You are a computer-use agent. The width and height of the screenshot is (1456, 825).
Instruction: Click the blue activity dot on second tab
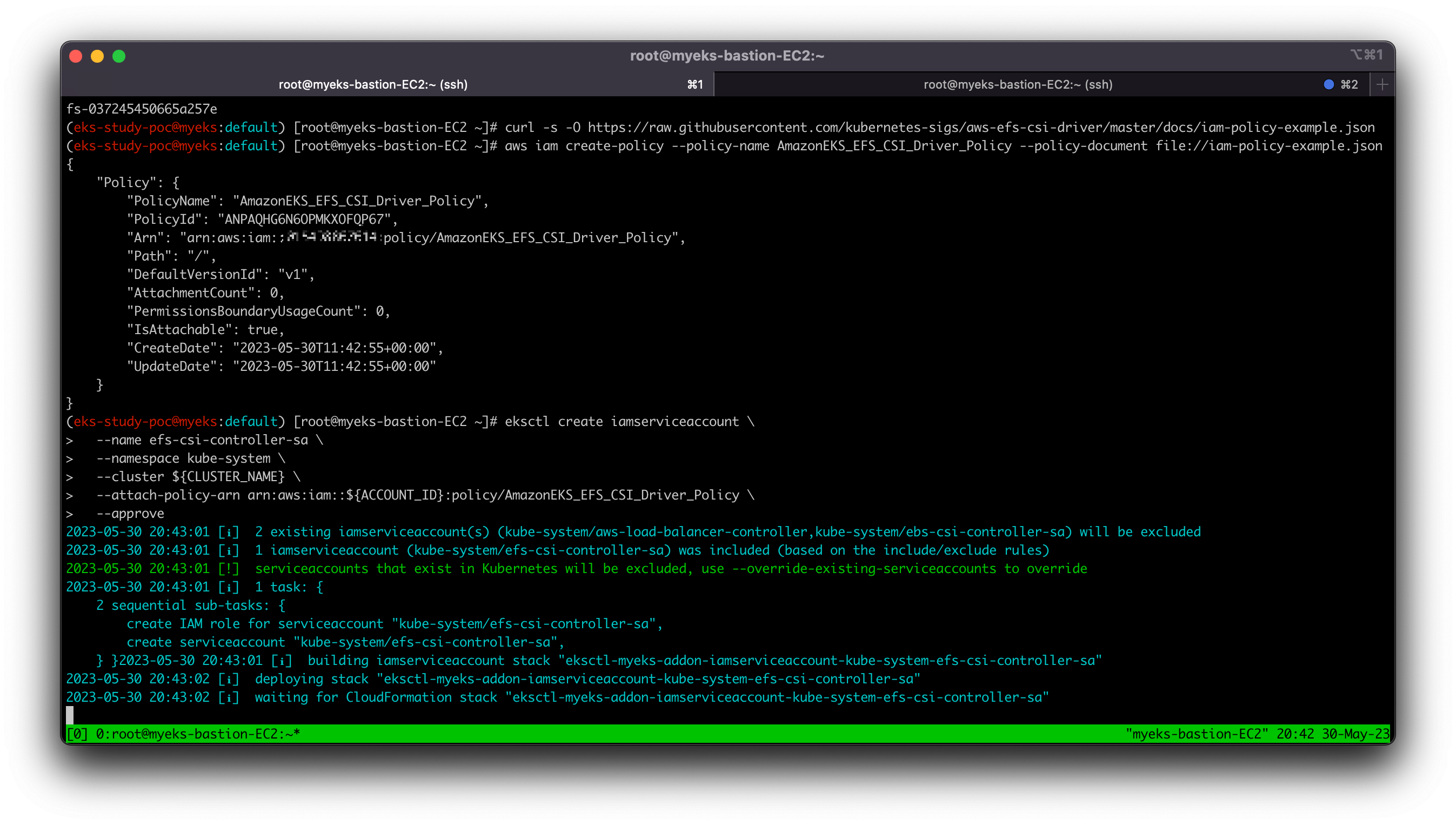click(x=1328, y=84)
